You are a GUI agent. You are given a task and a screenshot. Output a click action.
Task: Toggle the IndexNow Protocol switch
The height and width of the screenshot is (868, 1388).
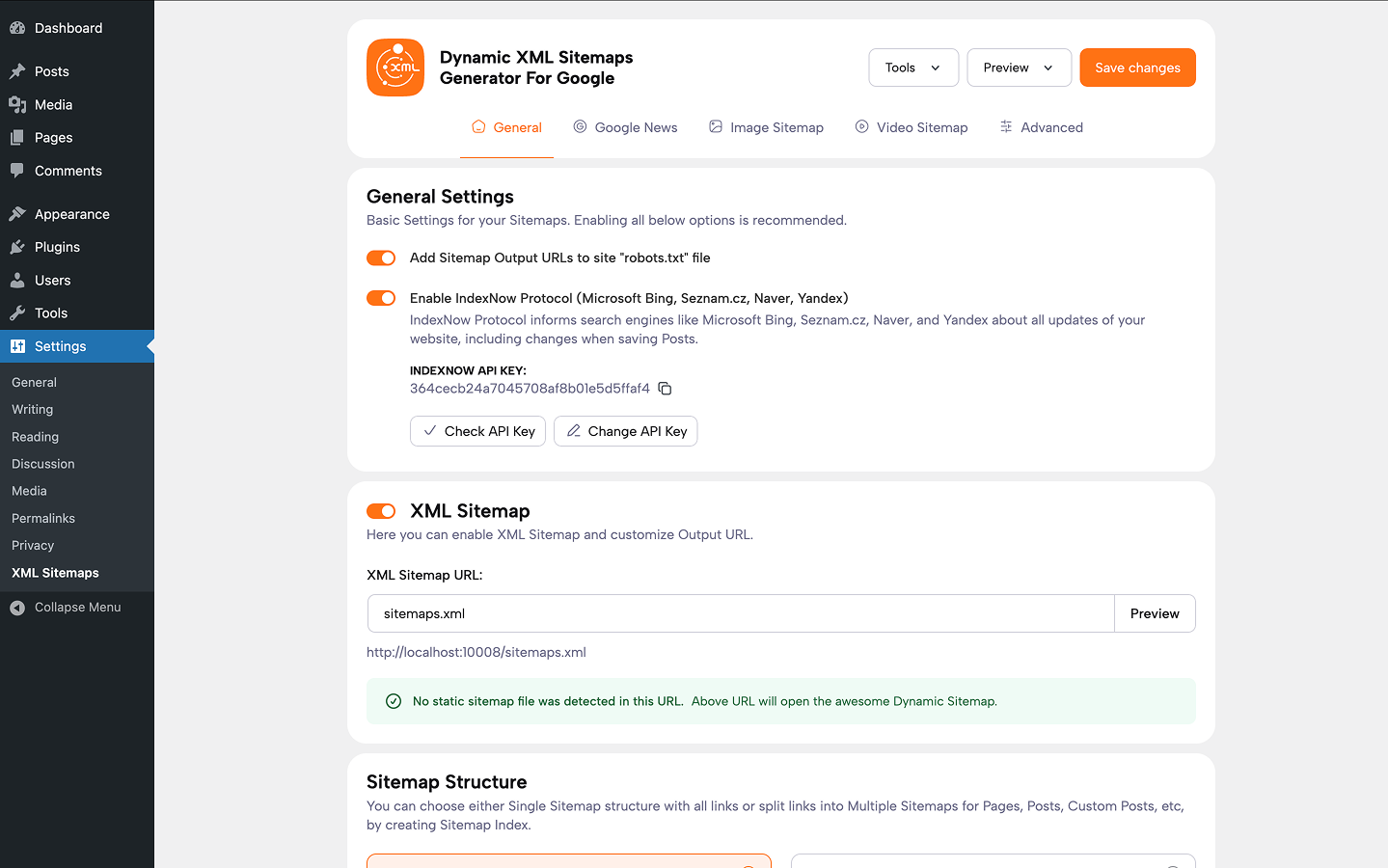click(x=381, y=298)
